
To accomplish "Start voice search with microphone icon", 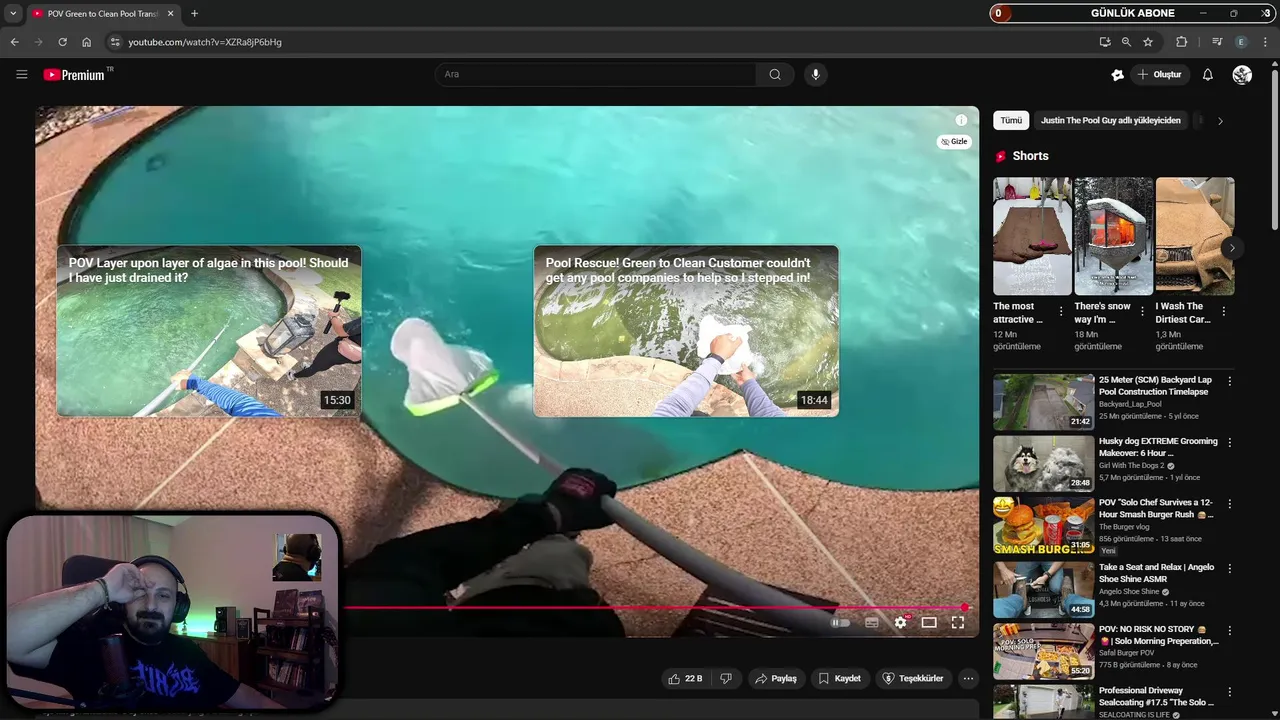I will [816, 74].
